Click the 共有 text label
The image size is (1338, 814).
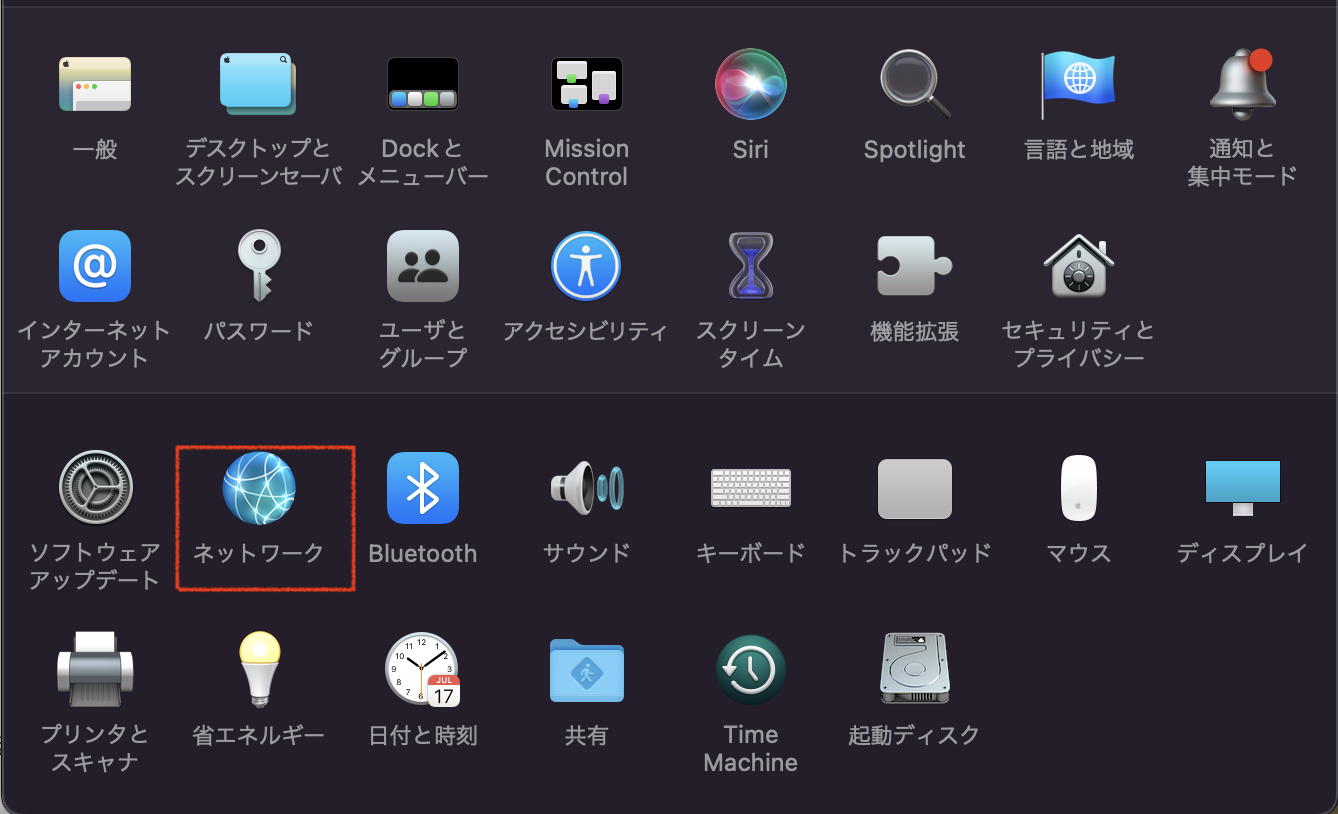(587, 735)
